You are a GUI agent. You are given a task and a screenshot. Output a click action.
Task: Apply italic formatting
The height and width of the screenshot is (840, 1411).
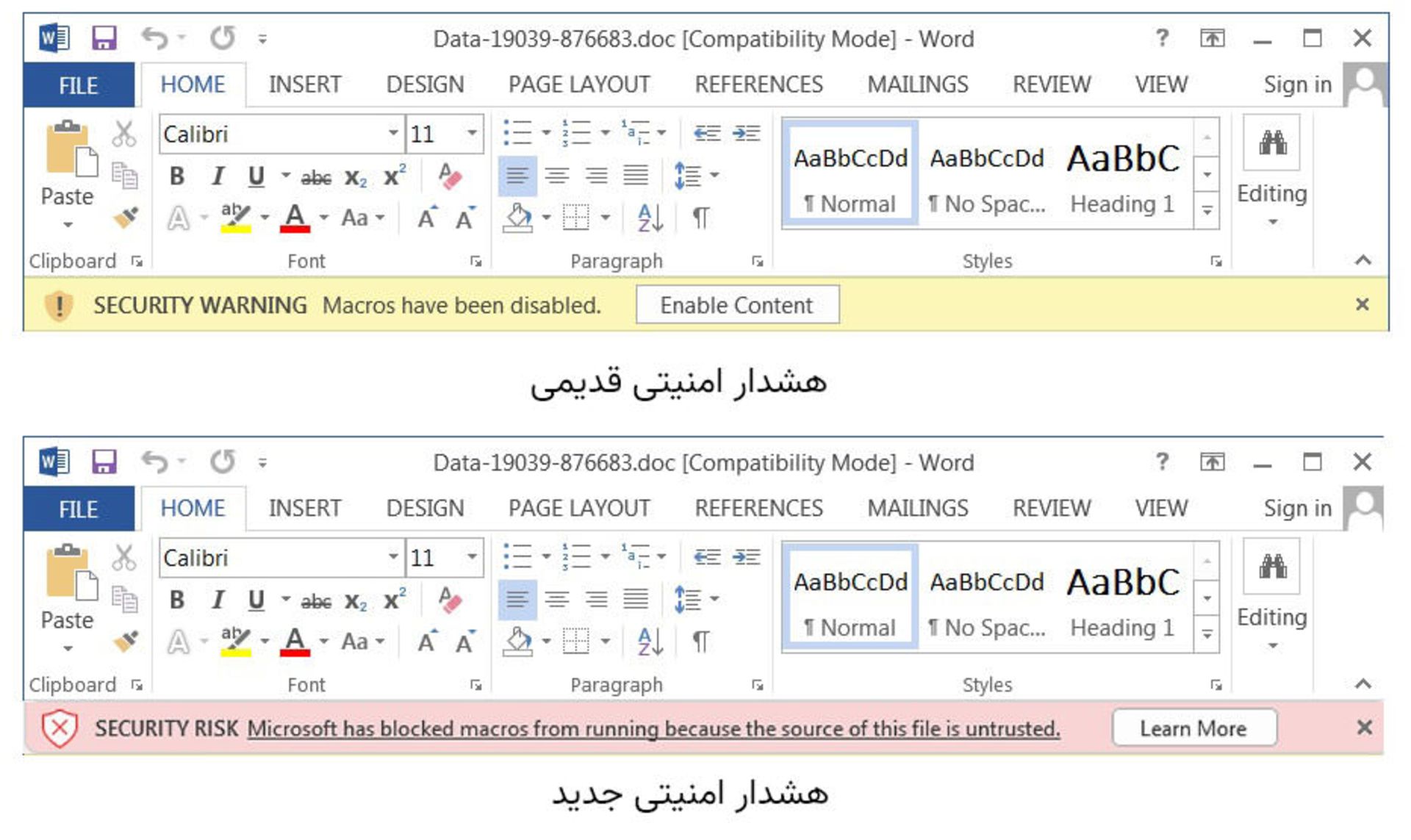pyautogui.click(x=218, y=176)
